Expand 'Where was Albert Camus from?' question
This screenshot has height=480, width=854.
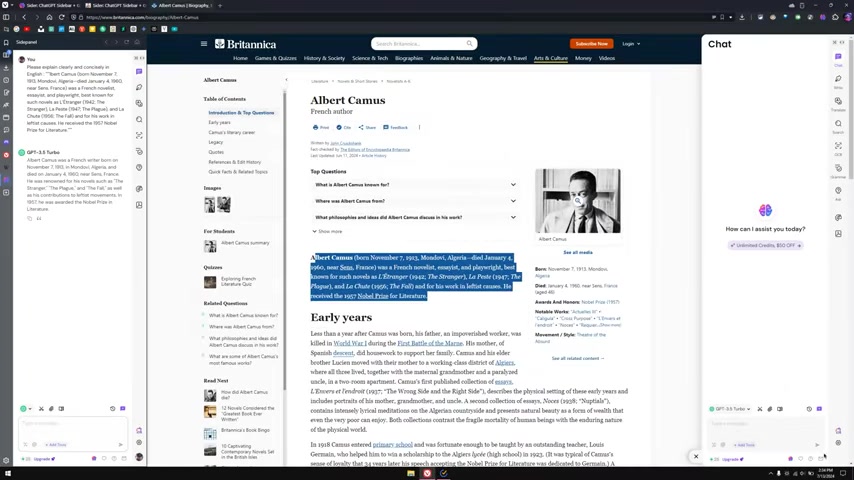click(x=415, y=201)
